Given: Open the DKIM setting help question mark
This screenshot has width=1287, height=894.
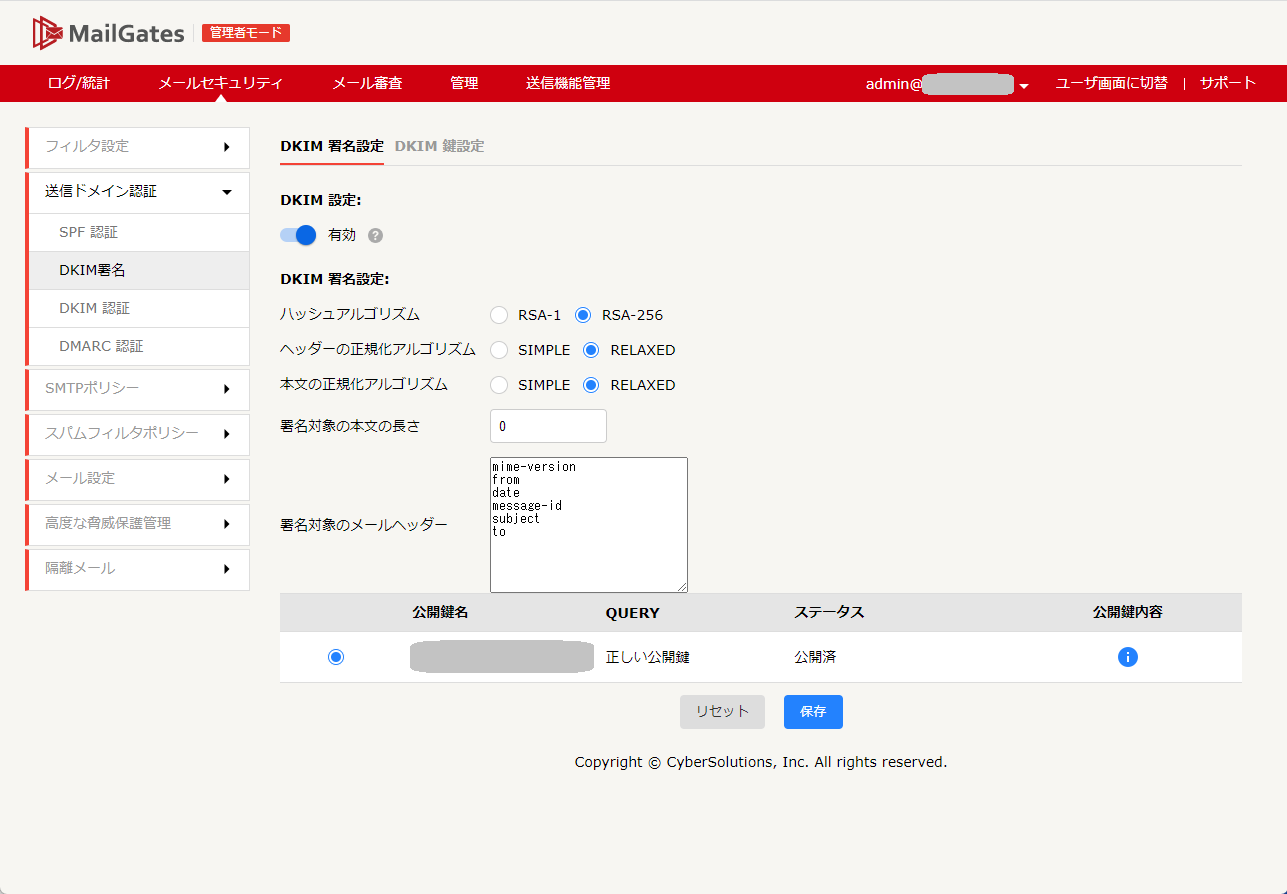Looking at the screenshot, I should pyautogui.click(x=375, y=236).
